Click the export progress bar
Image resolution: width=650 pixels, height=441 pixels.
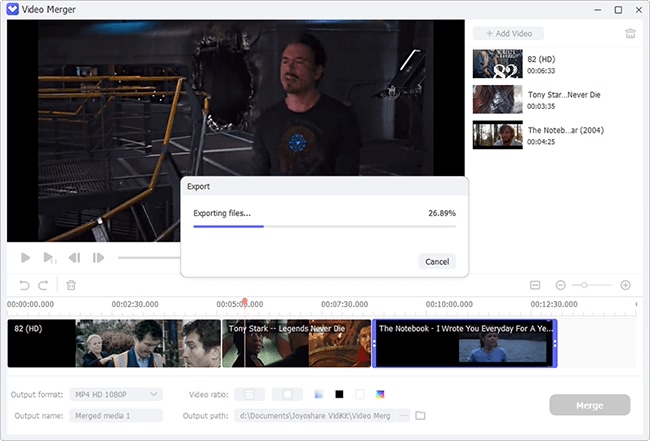click(x=324, y=226)
